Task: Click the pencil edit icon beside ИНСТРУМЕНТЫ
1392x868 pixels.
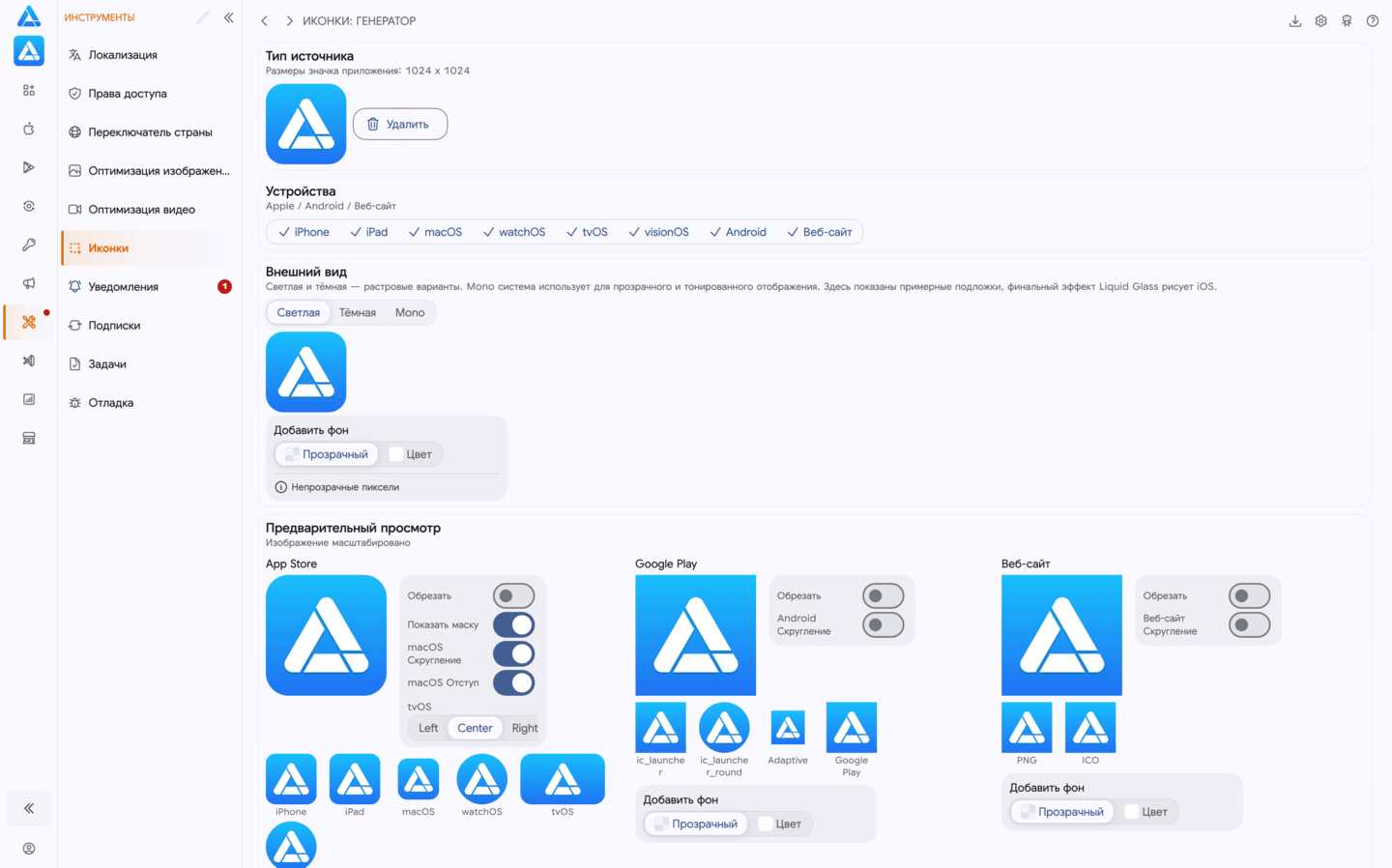Action: click(202, 17)
